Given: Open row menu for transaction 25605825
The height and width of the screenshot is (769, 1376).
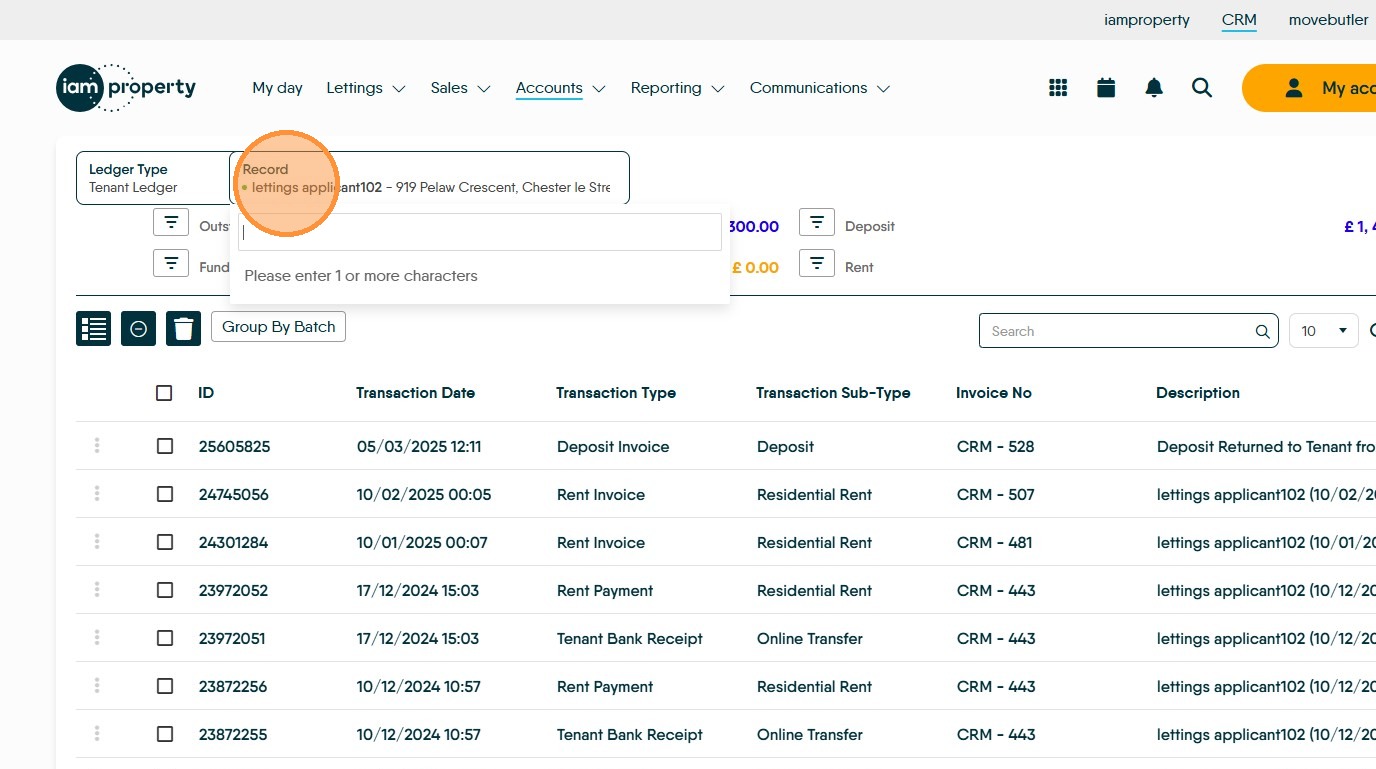Looking at the screenshot, I should click(97, 446).
